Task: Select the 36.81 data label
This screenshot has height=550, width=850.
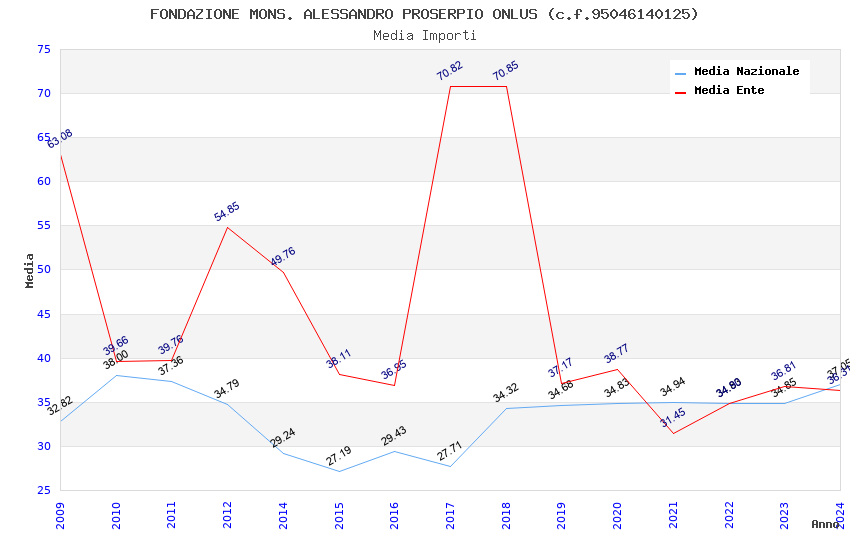Action: click(784, 371)
